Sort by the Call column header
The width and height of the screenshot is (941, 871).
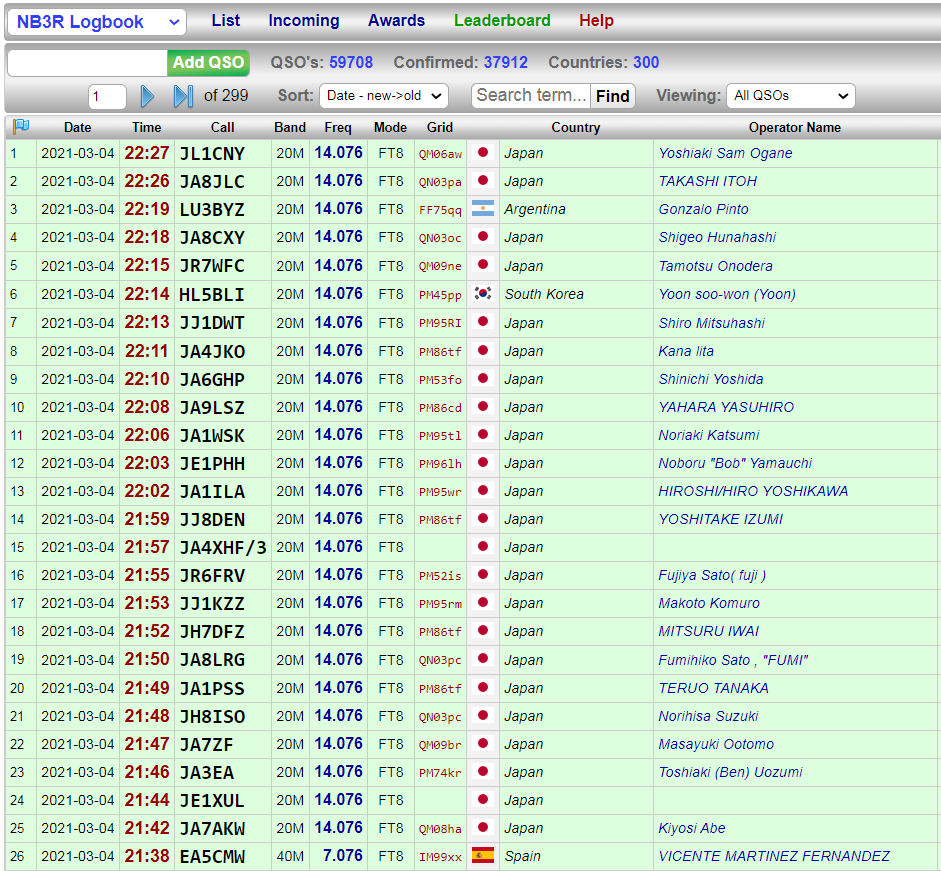click(x=223, y=127)
